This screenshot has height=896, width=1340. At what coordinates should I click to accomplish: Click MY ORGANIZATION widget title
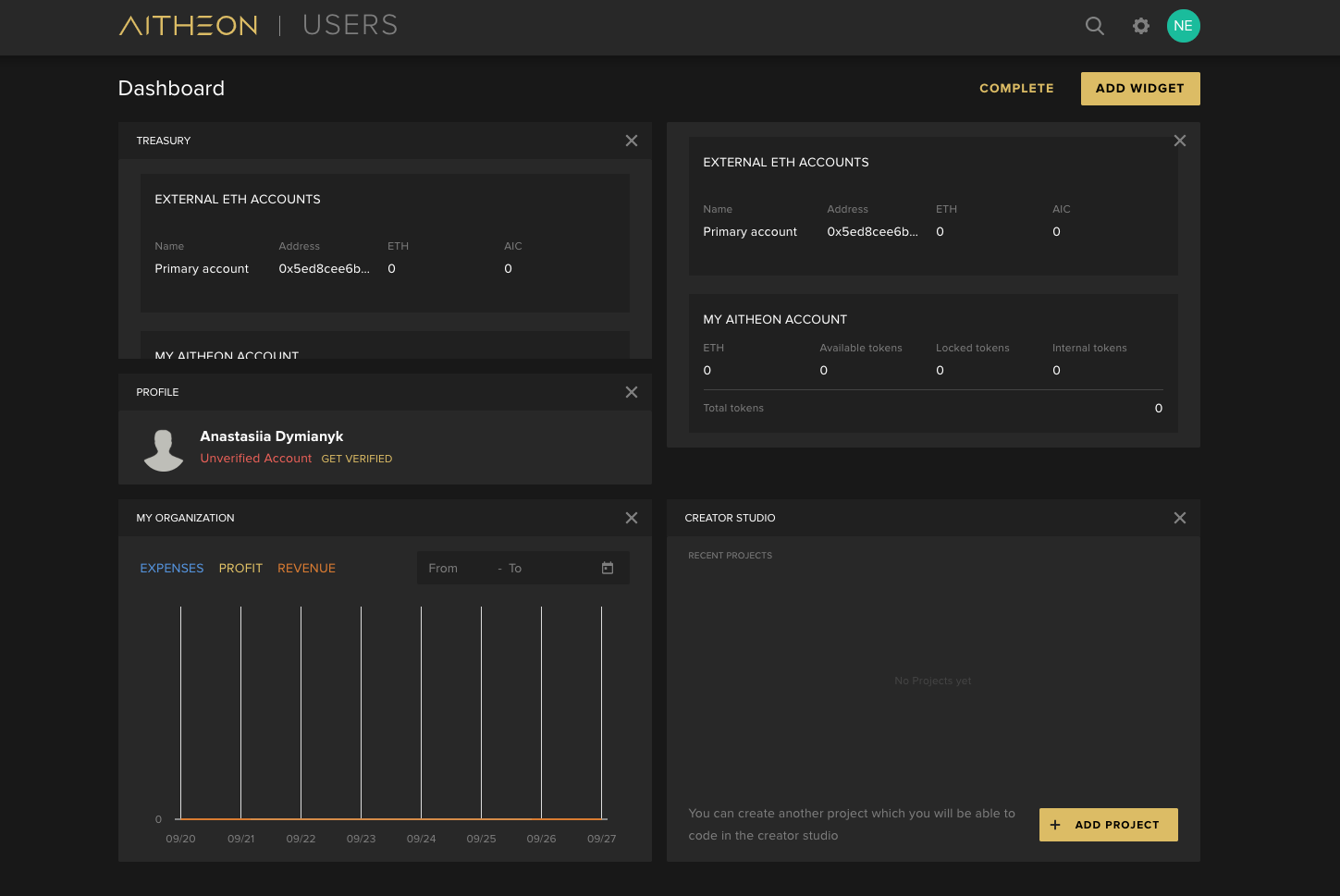tap(185, 518)
